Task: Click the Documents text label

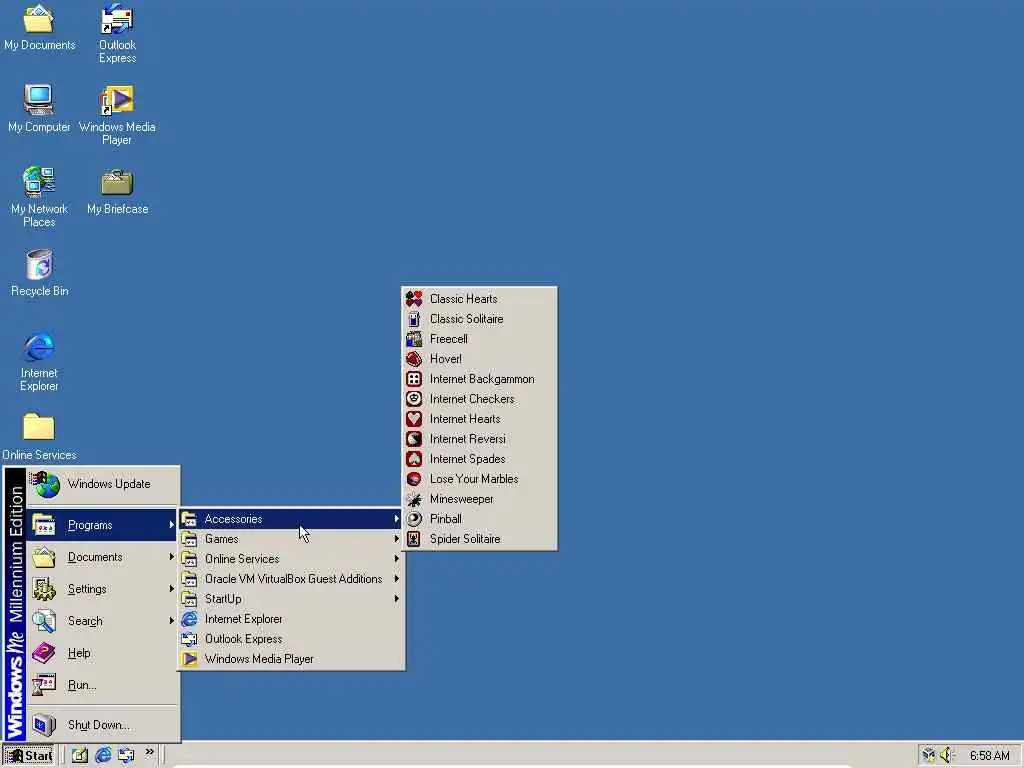Action: pos(95,557)
